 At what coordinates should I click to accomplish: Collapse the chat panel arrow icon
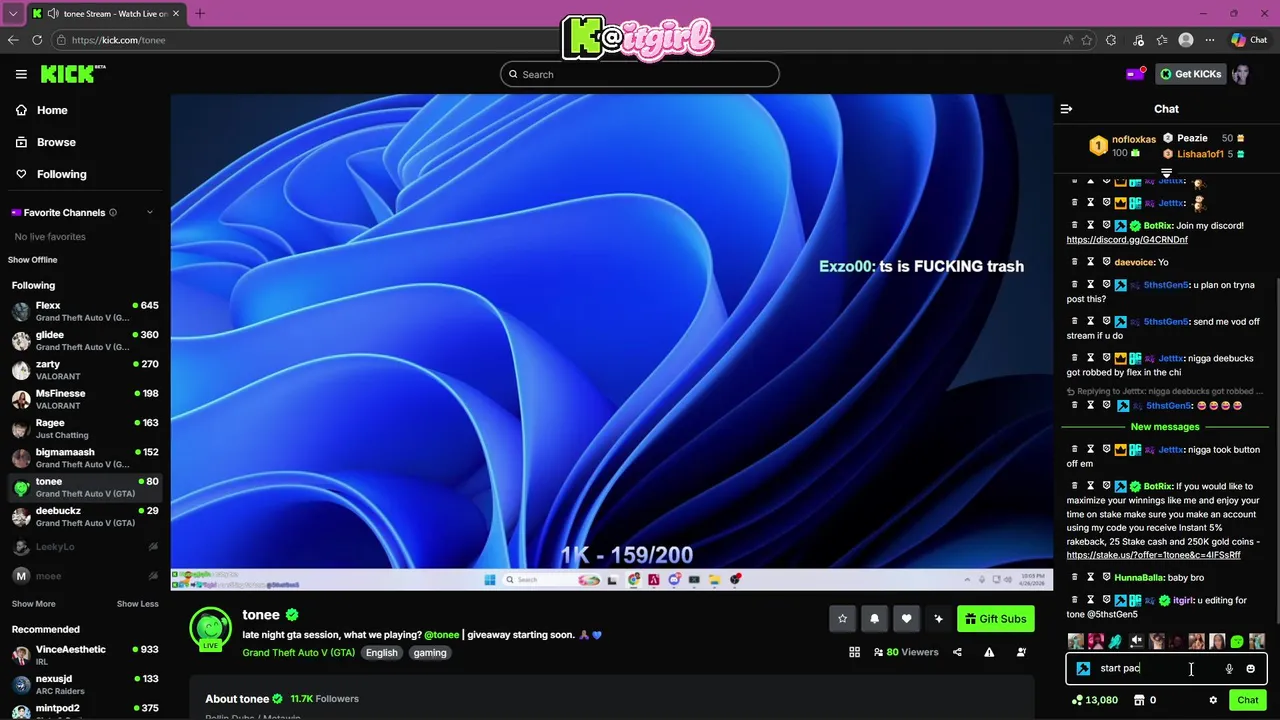(x=1066, y=109)
